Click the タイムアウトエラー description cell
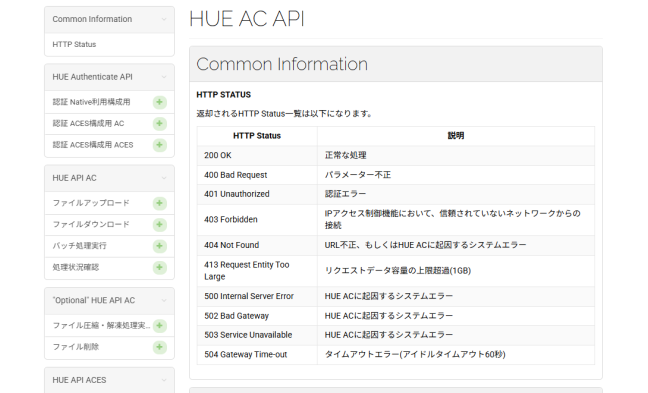Image resolution: width=648 pixels, height=393 pixels. 456,355
